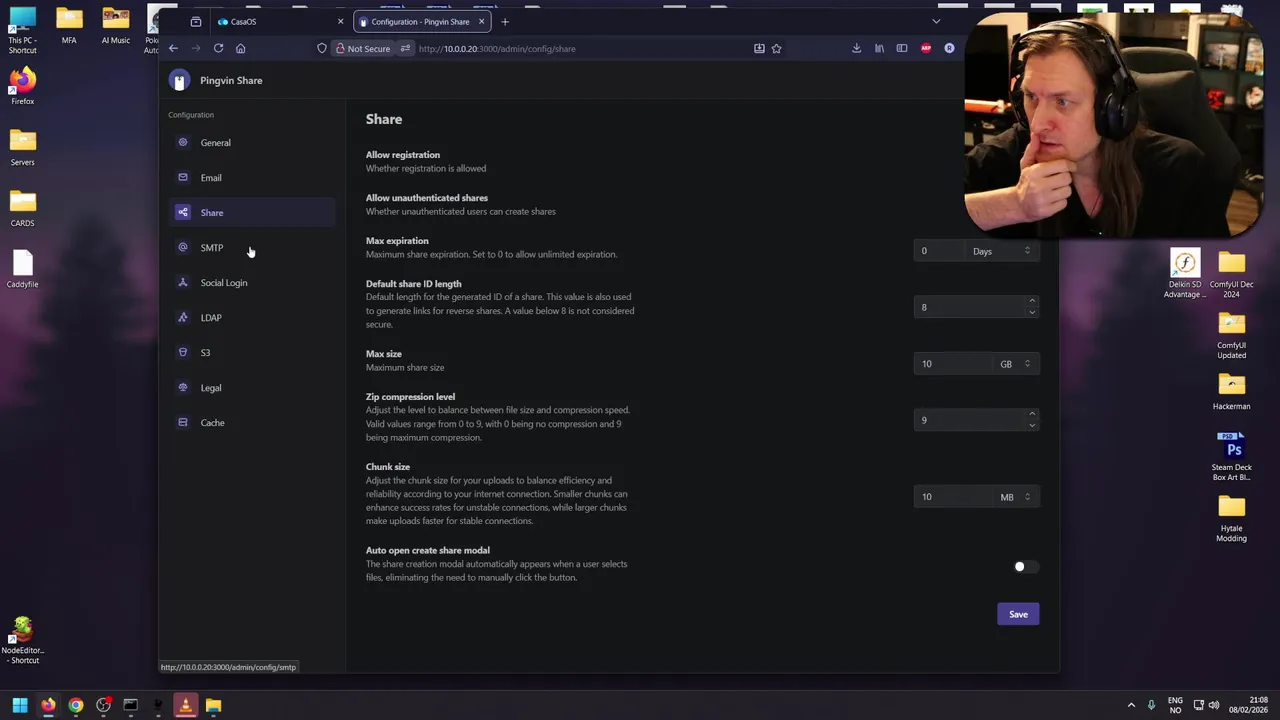Open the SMTP configuration section
Image resolution: width=1280 pixels, height=720 pixels.
click(251, 247)
